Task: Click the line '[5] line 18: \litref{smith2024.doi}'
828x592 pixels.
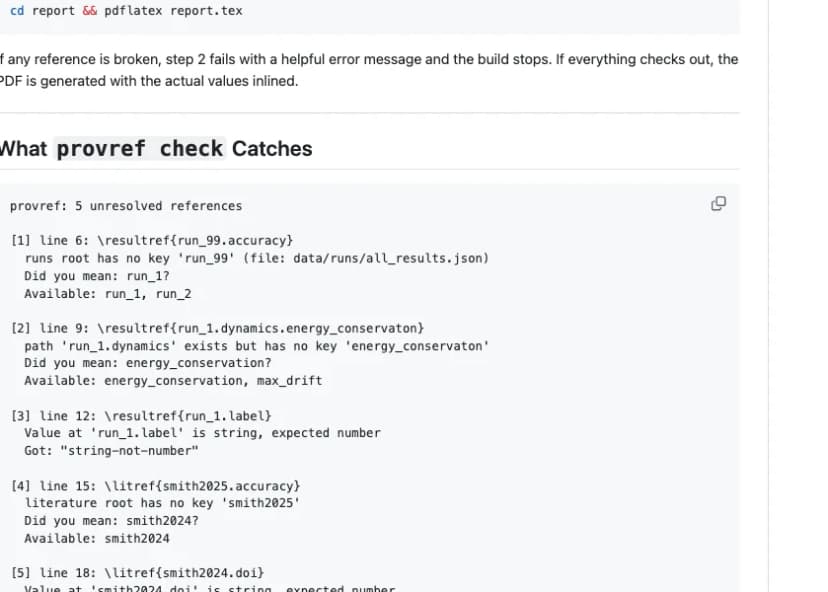Action: click(x=137, y=573)
